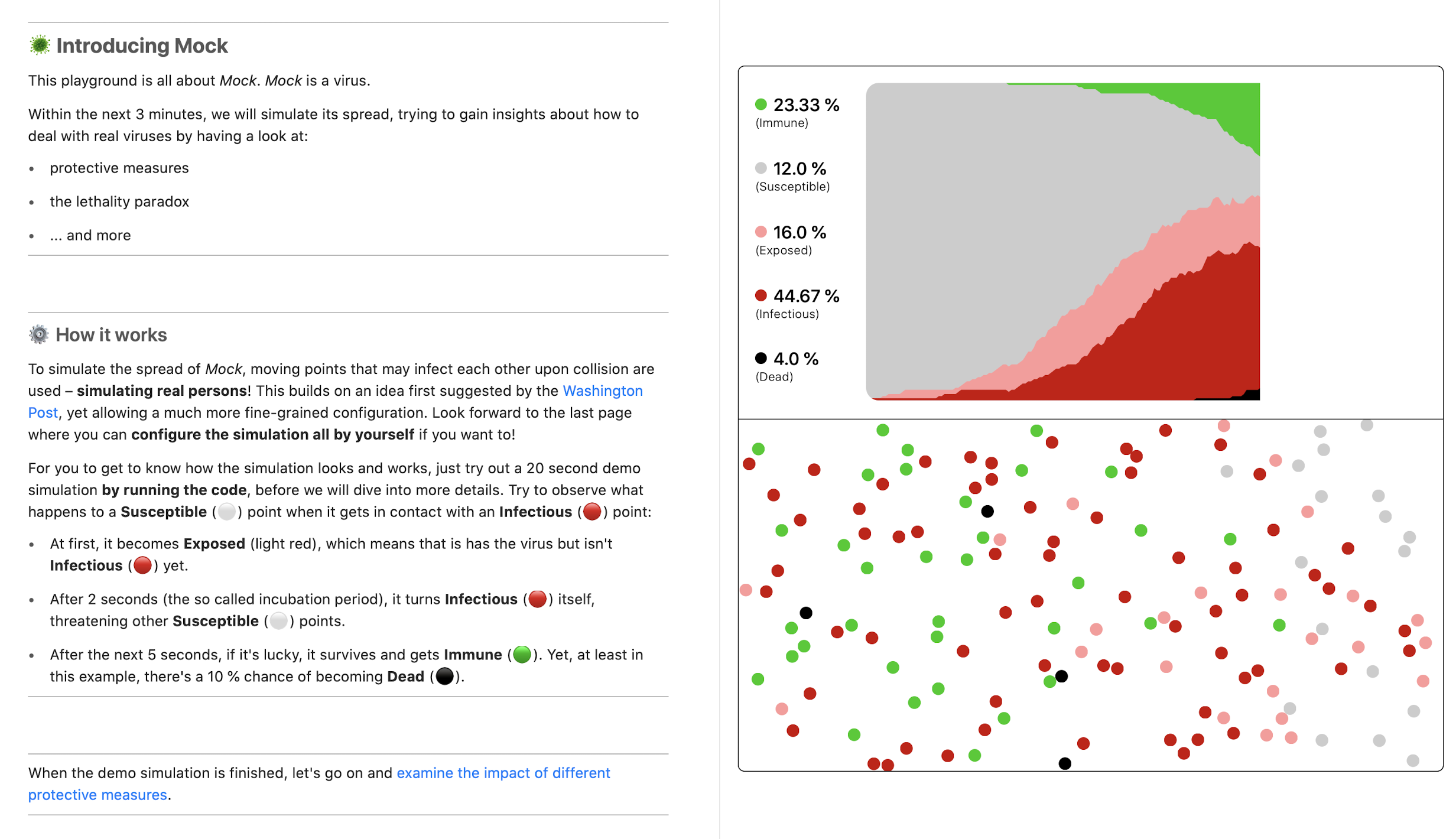Click the inline red Infectious ball before 'point:'
Image resolution: width=1456 pixels, height=839 pixels.
tap(592, 512)
